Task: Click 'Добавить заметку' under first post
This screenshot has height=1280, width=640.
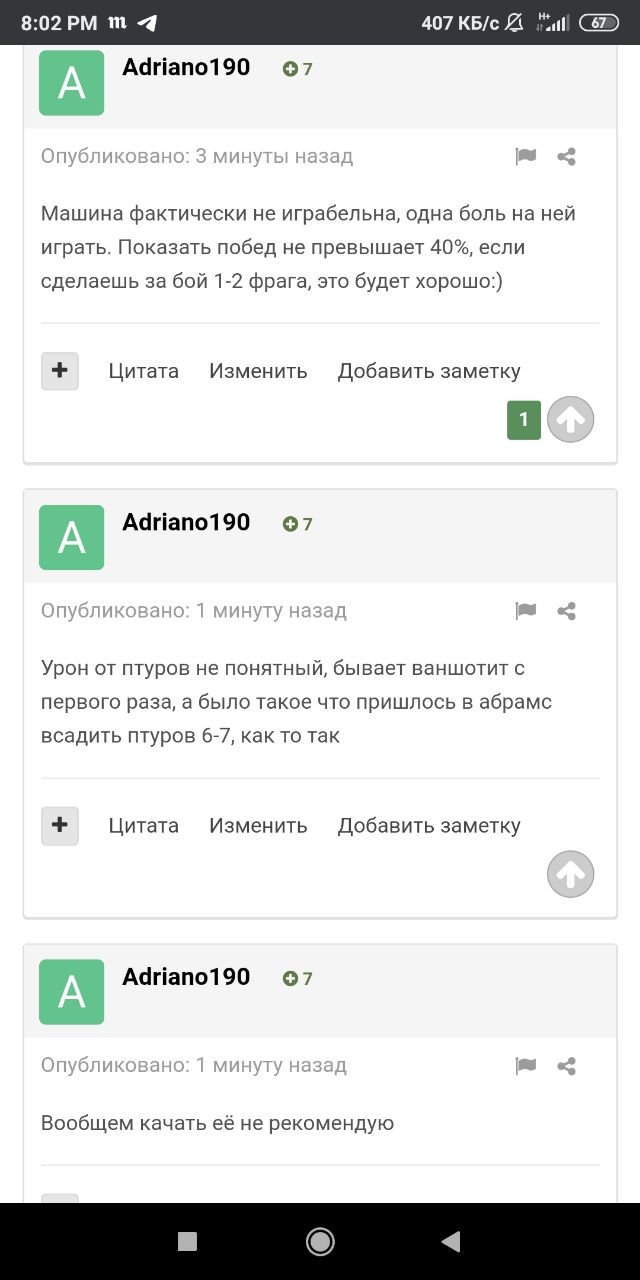Action: click(x=429, y=371)
